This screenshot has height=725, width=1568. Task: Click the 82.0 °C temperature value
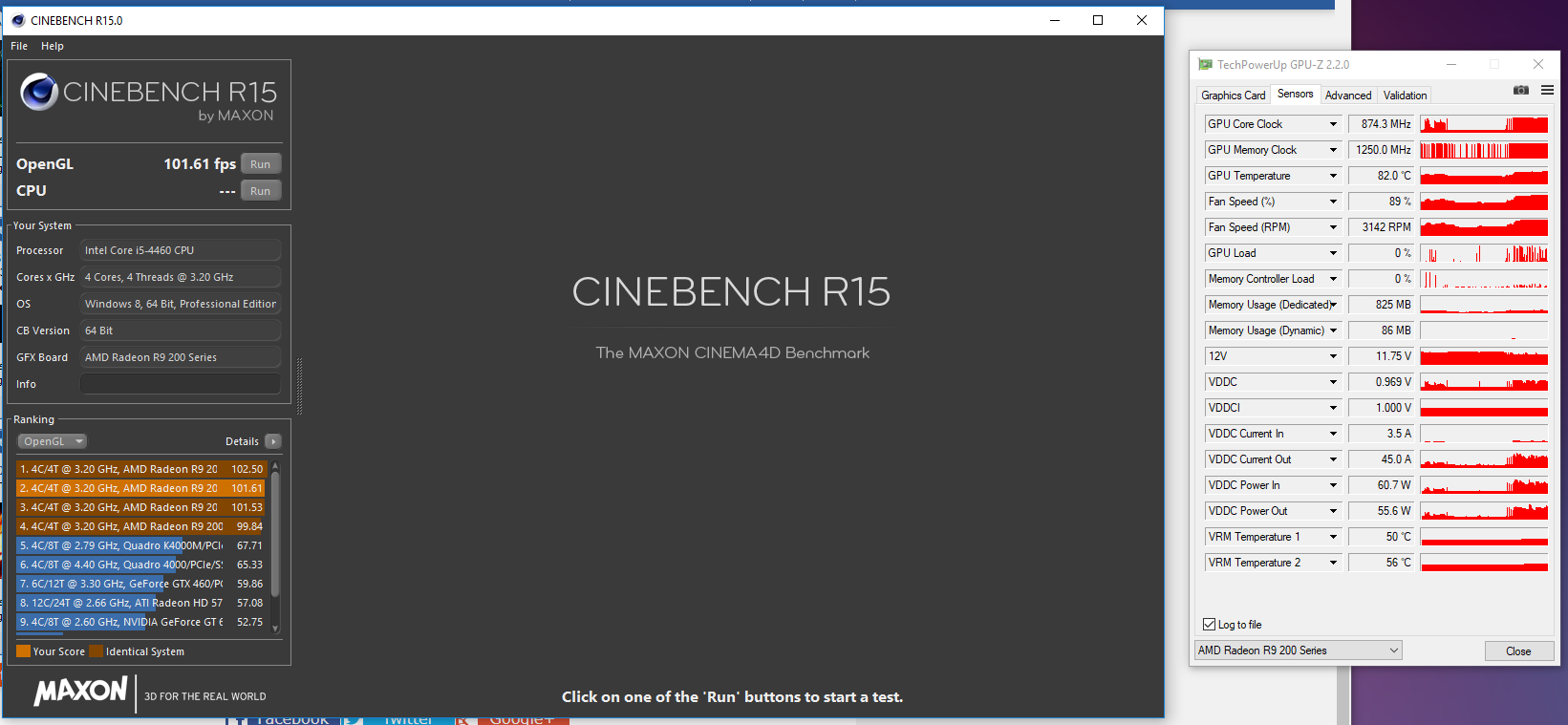tap(1381, 176)
